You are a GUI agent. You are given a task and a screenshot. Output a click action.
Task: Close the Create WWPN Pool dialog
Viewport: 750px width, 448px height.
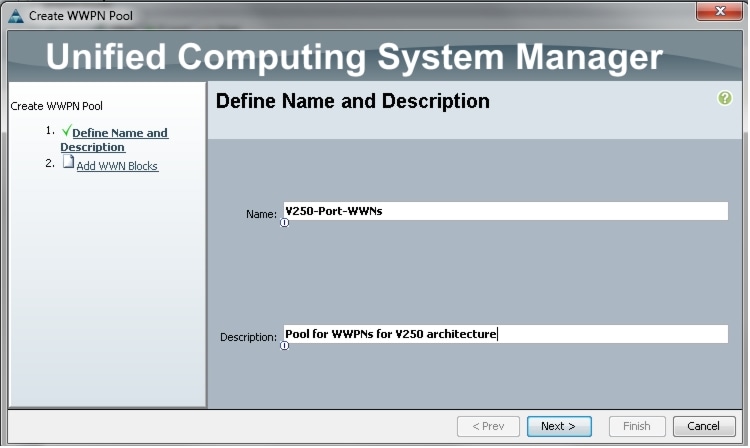719,11
